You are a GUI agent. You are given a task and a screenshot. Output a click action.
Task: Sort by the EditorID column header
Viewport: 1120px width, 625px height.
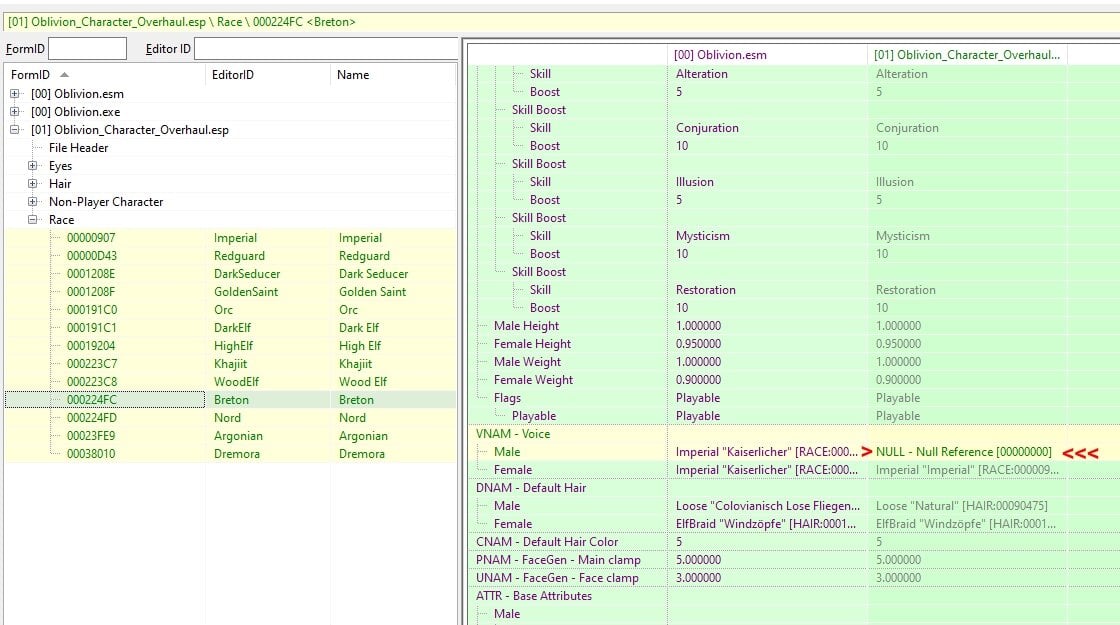pos(268,74)
